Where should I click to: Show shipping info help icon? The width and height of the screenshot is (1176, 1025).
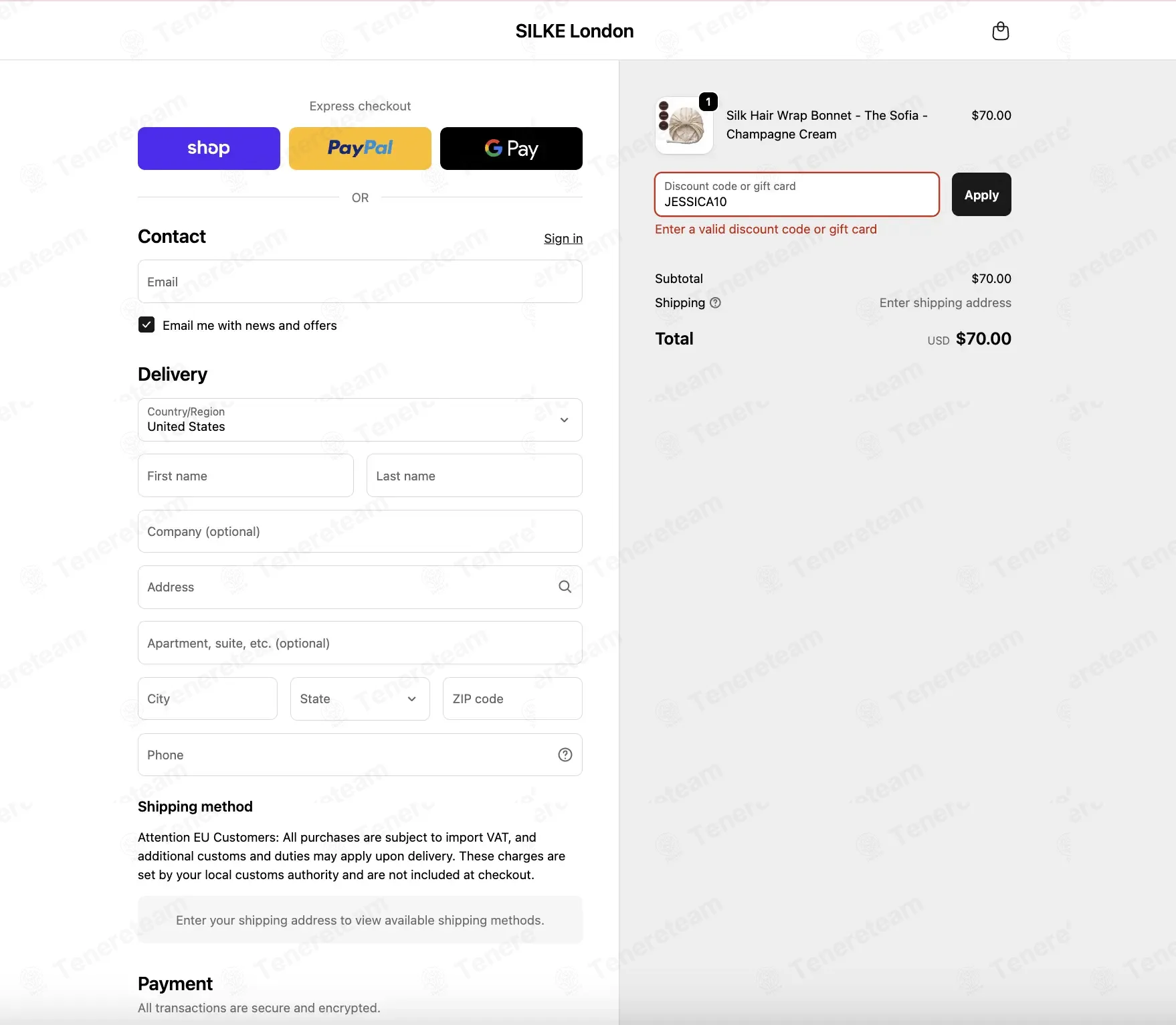click(x=715, y=302)
